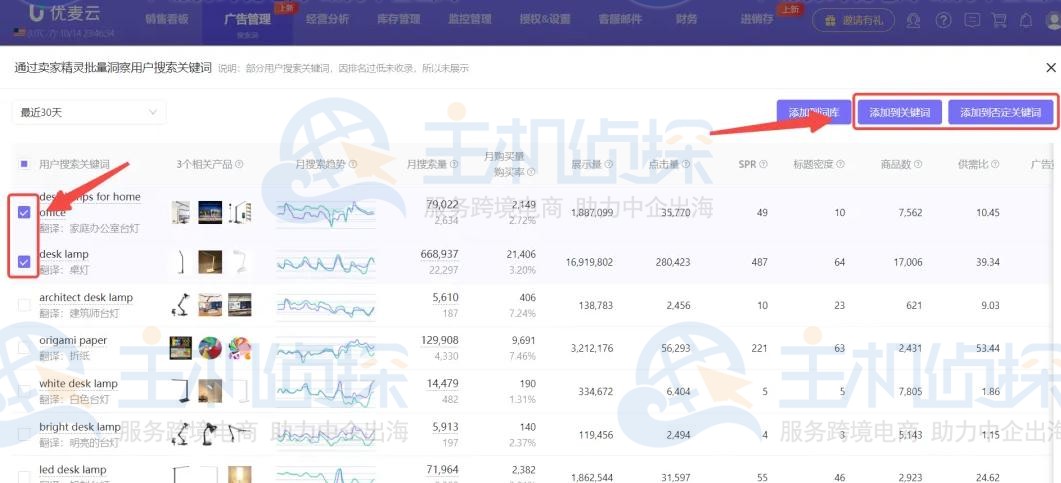Click help icon next to 商品数
1061x483 pixels.
point(918,164)
